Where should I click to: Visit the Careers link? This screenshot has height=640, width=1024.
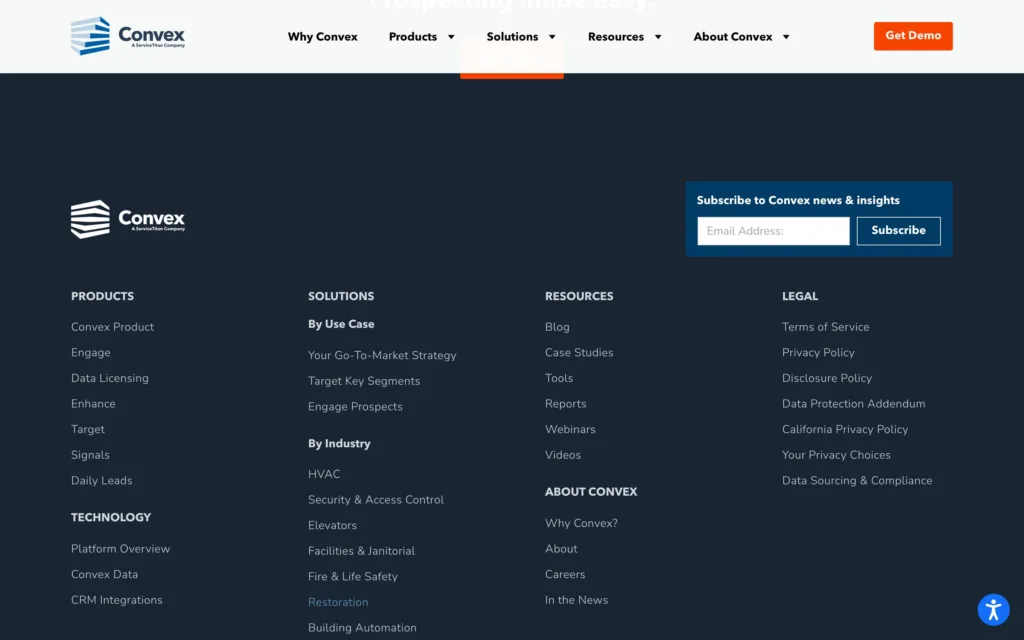pyautogui.click(x=565, y=575)
